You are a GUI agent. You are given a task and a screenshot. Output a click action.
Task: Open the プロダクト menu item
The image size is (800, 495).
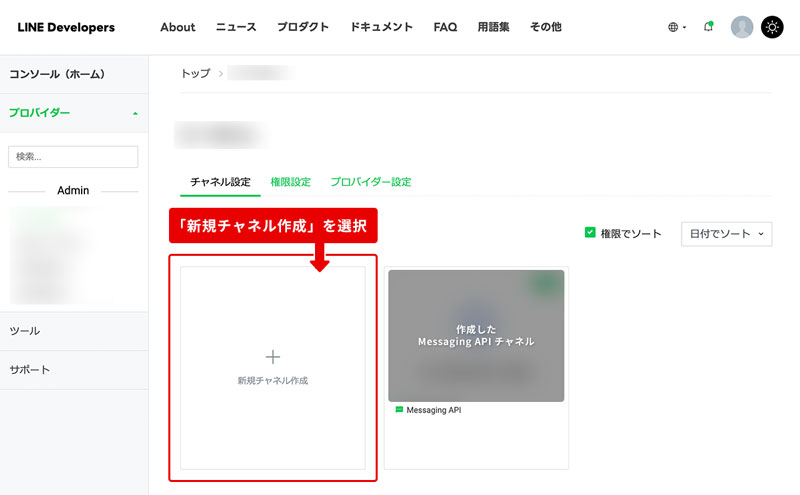pyautogui.click(x=302, y=27)
